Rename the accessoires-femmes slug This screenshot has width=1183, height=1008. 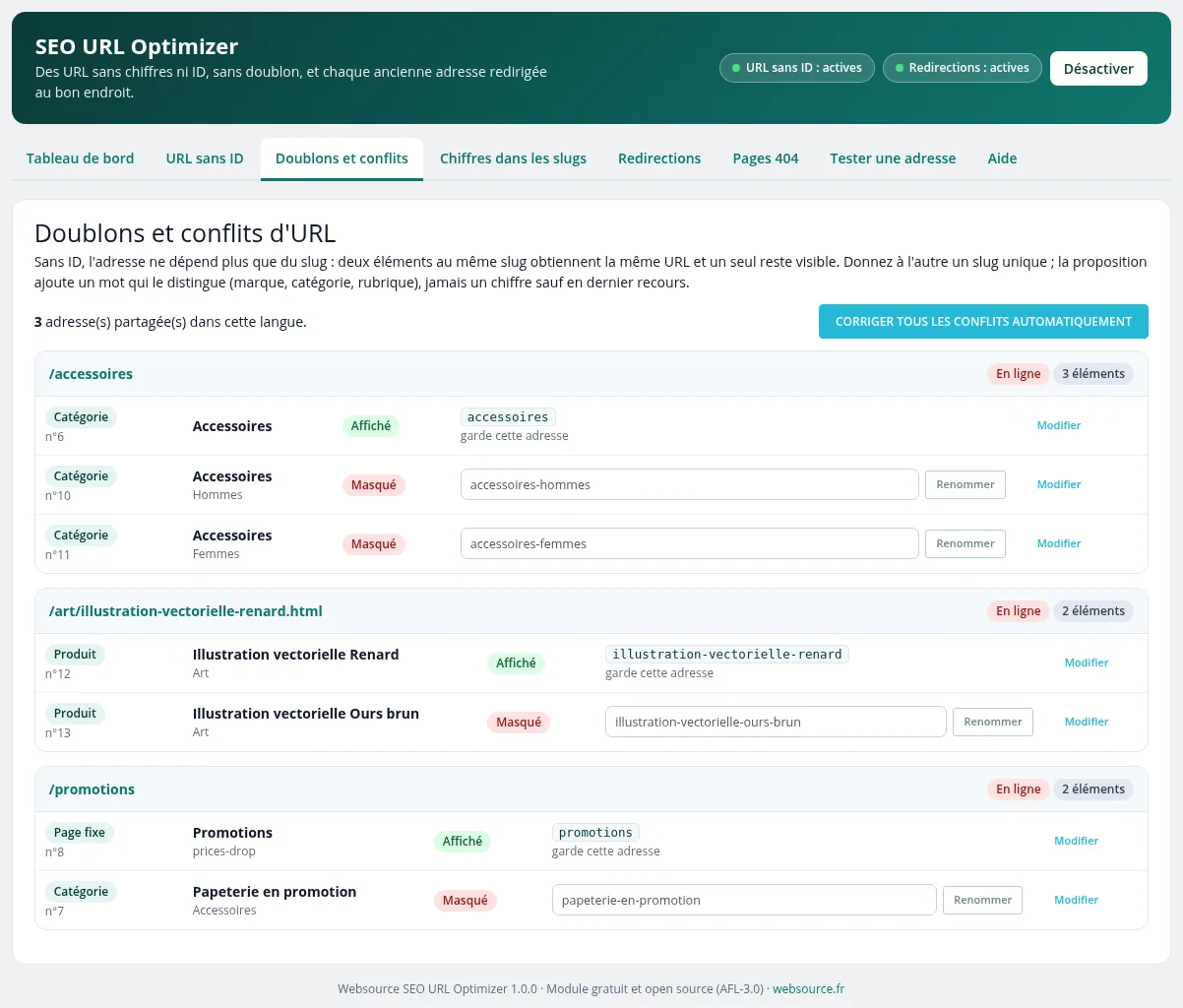tap(965, 543)
